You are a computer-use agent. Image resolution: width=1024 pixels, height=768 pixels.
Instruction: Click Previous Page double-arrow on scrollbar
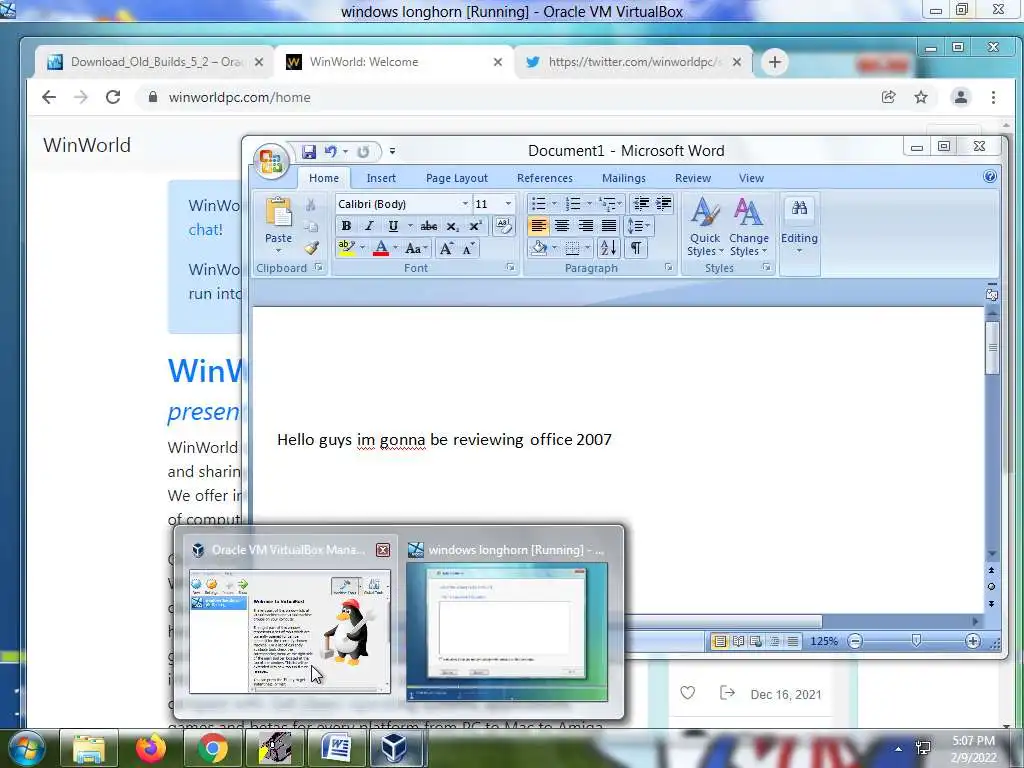point(991,570)
